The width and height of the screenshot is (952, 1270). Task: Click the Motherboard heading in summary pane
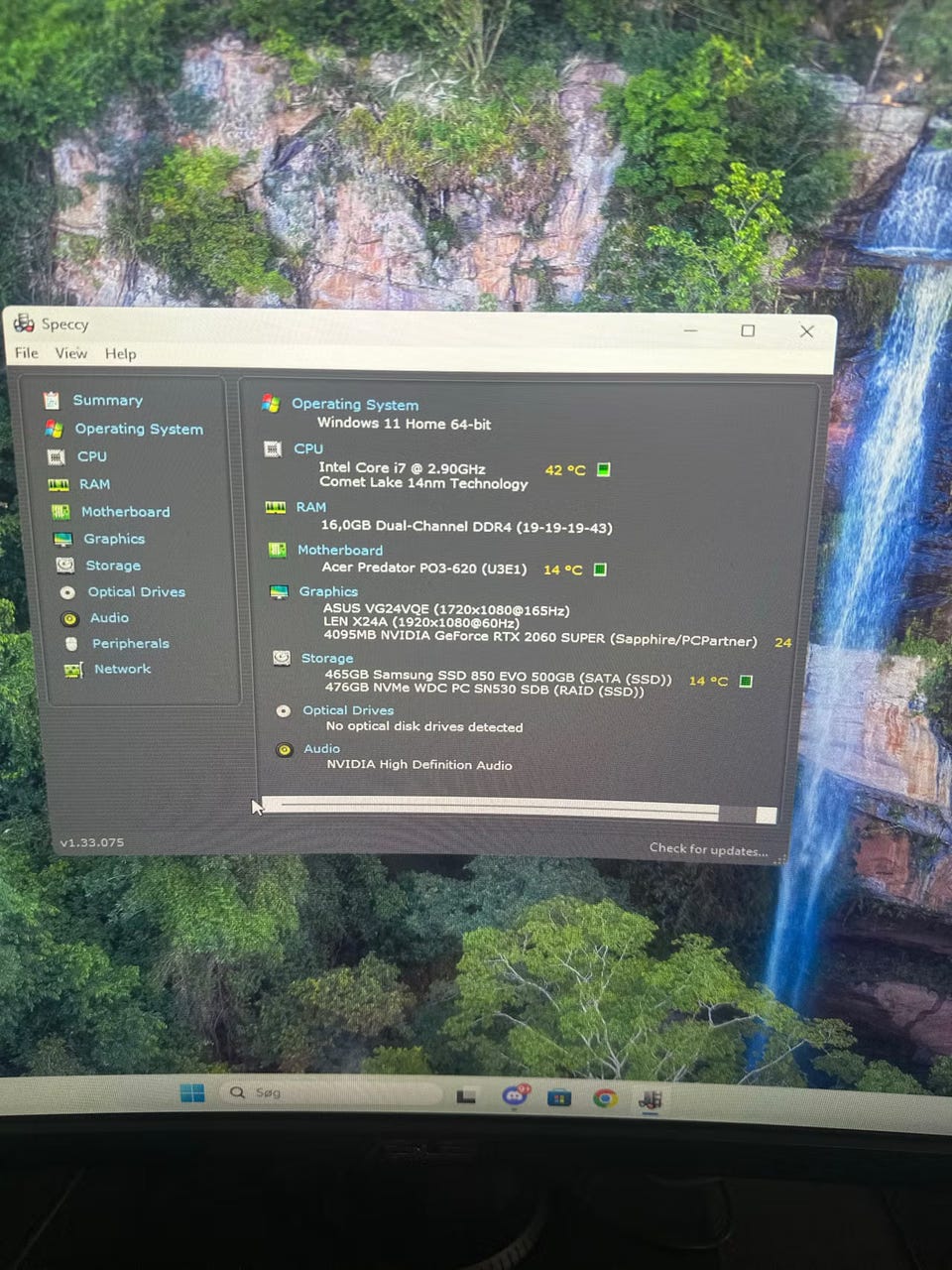pyautogui.click(x=339, y=550)
